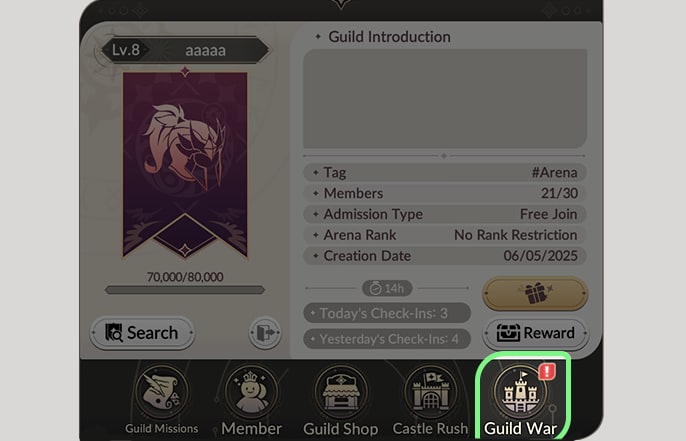Click the guild experience progress bar
The width and height of the screenshot is (686, 441).
[x=185, y=290]
